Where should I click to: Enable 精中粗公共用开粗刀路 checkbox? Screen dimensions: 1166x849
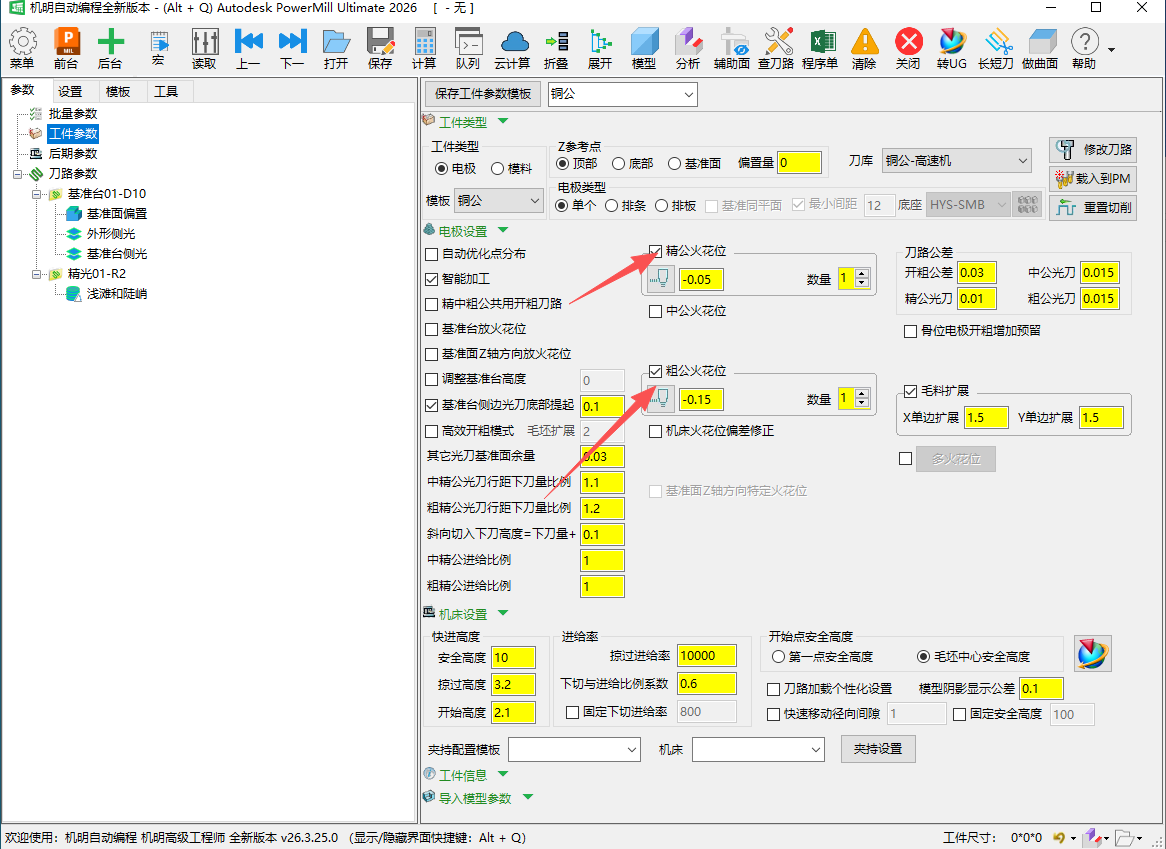coord(431,304)
